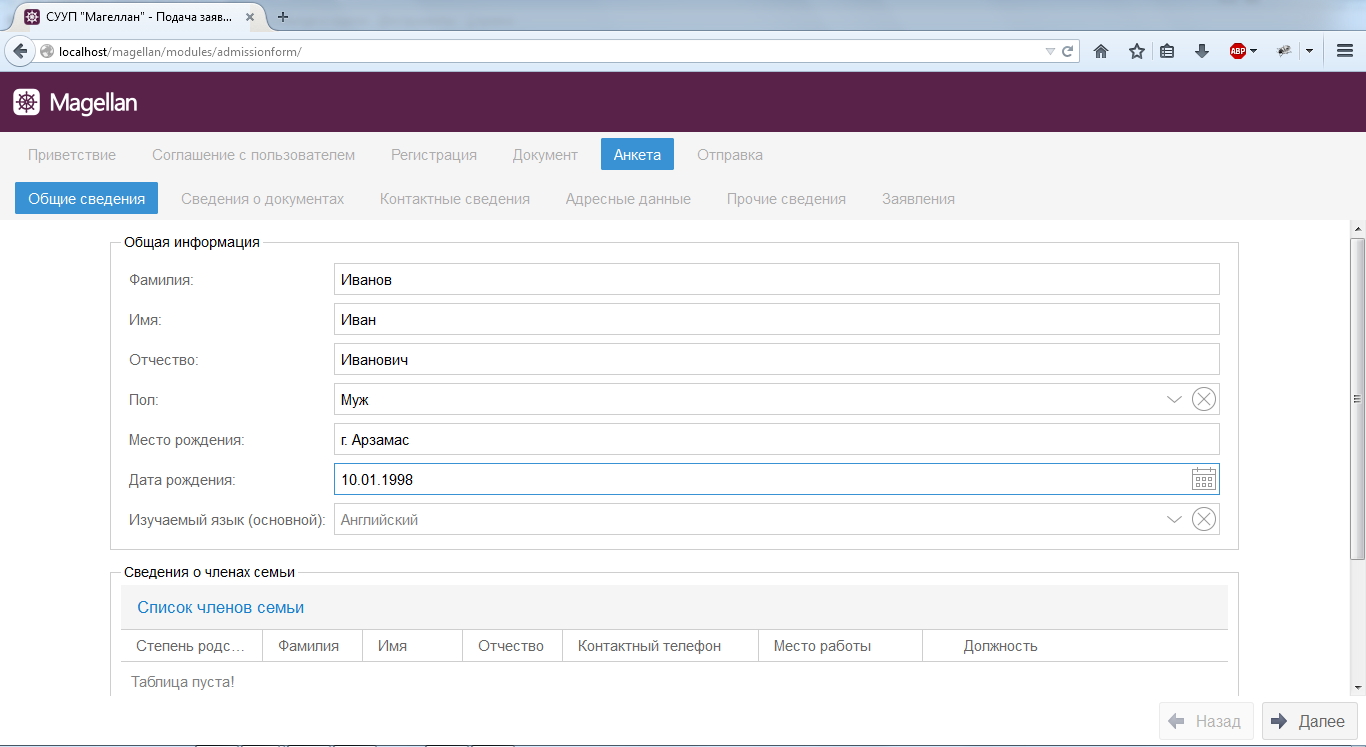Click site identity globe icon in address bar
The width and height of the screenshot is (1366, 747).
(x=46, y=51)
